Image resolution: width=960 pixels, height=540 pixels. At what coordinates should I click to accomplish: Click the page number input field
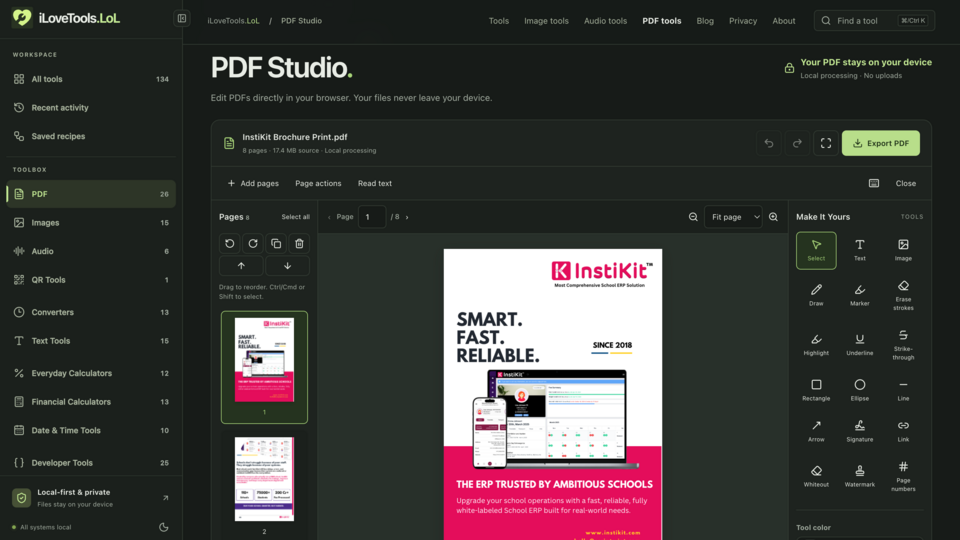(372, 217)
